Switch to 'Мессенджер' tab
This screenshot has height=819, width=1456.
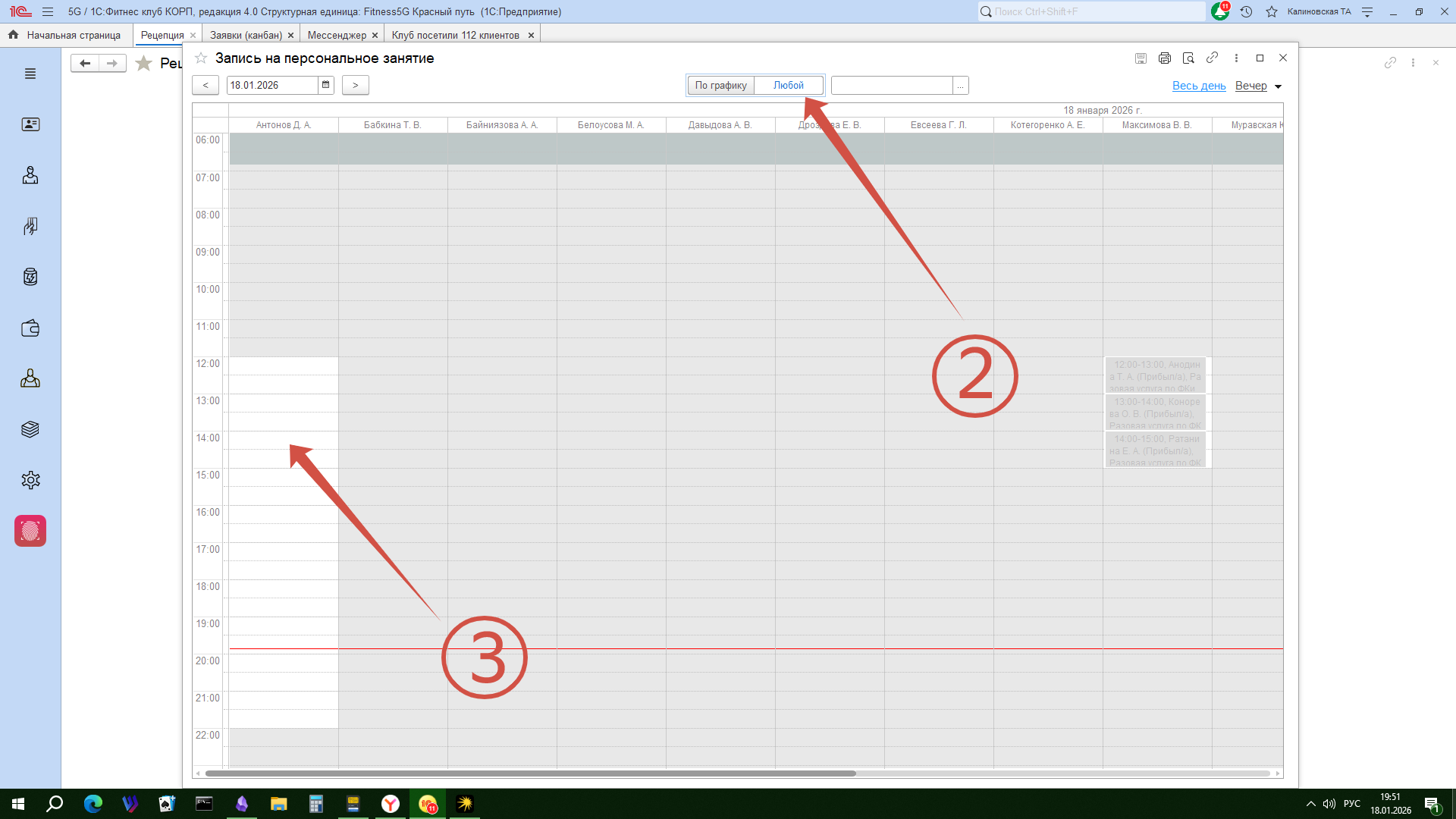point(337,36)
